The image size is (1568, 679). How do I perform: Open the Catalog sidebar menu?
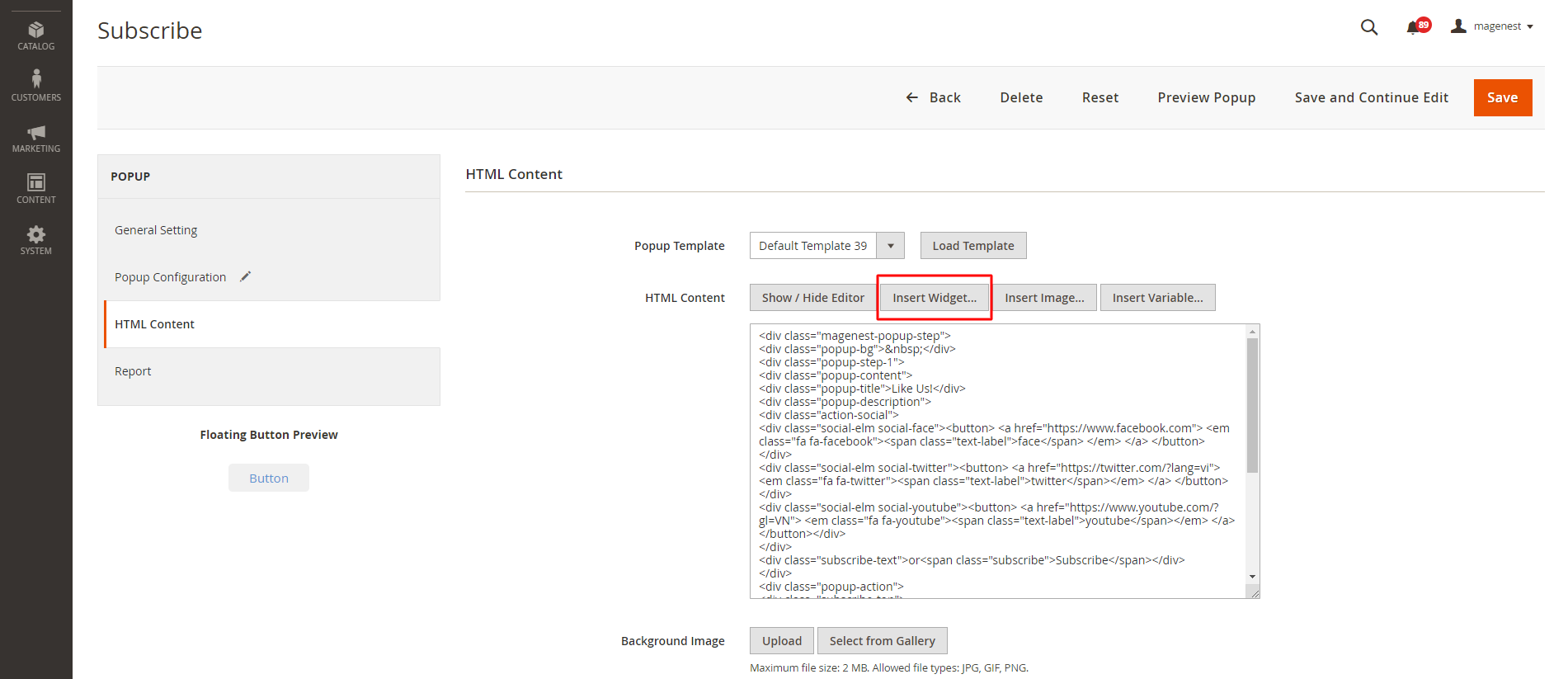(36, 35)
